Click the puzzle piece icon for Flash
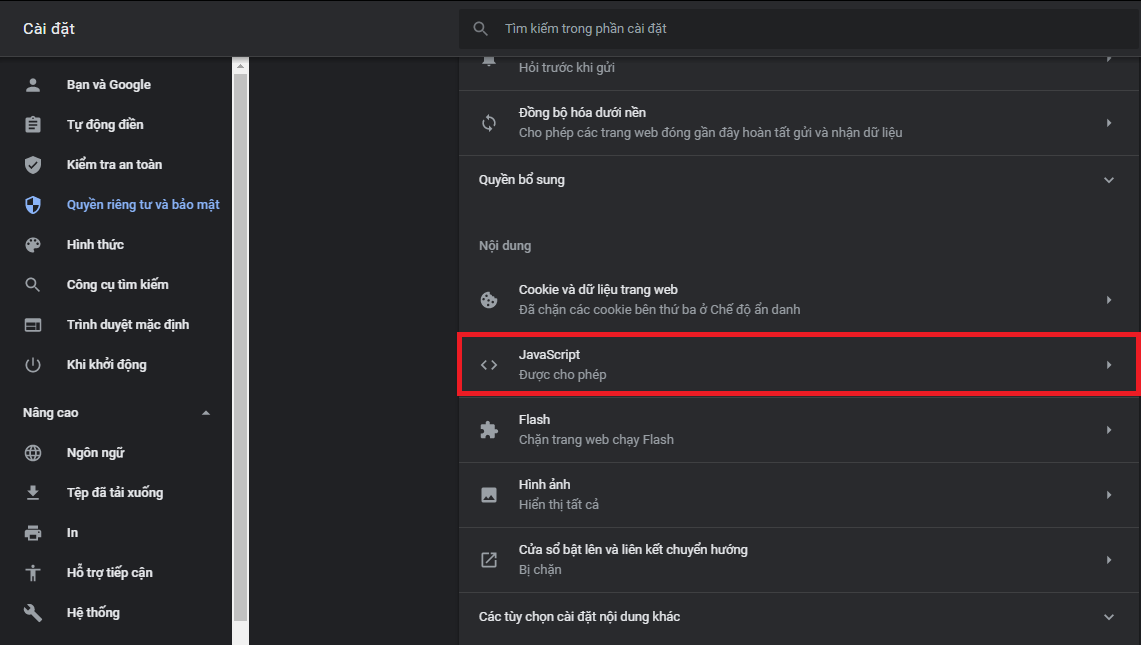 pyautogui.click(x=489, y=430)
